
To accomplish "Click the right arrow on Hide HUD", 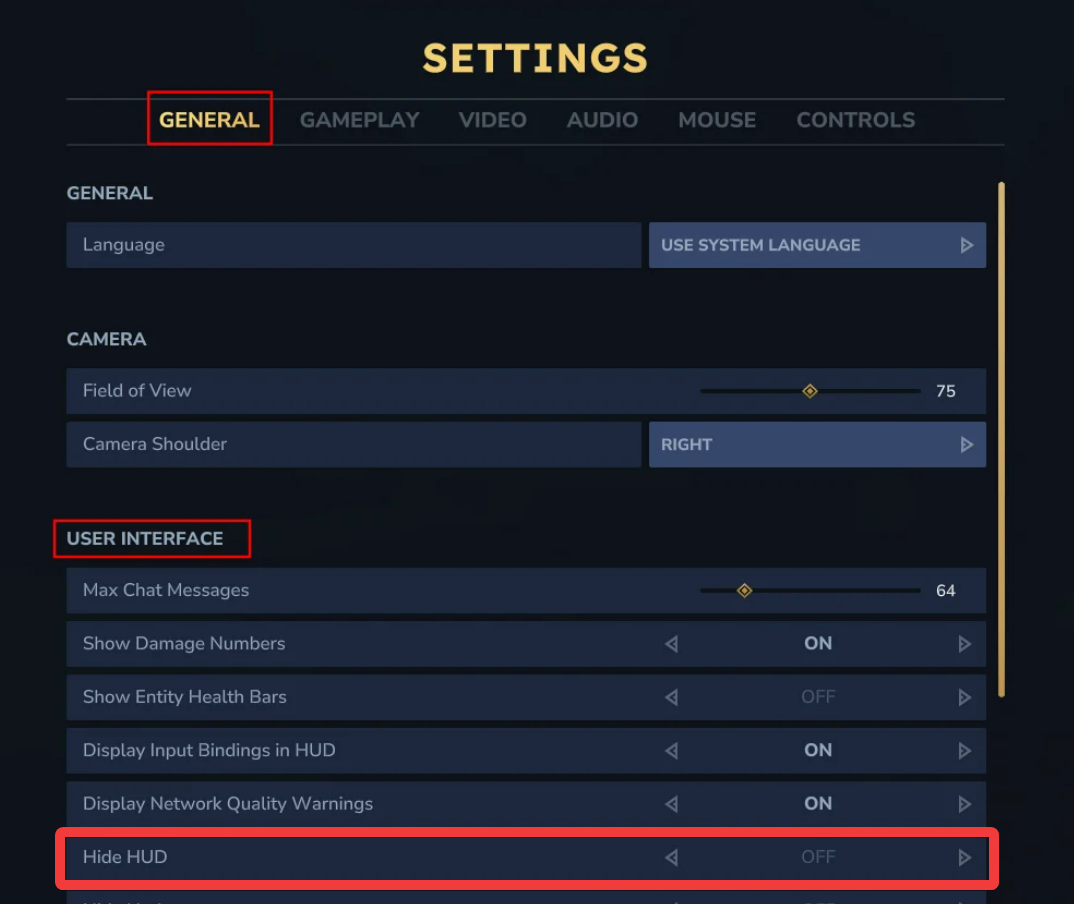I will click(963, 857).
